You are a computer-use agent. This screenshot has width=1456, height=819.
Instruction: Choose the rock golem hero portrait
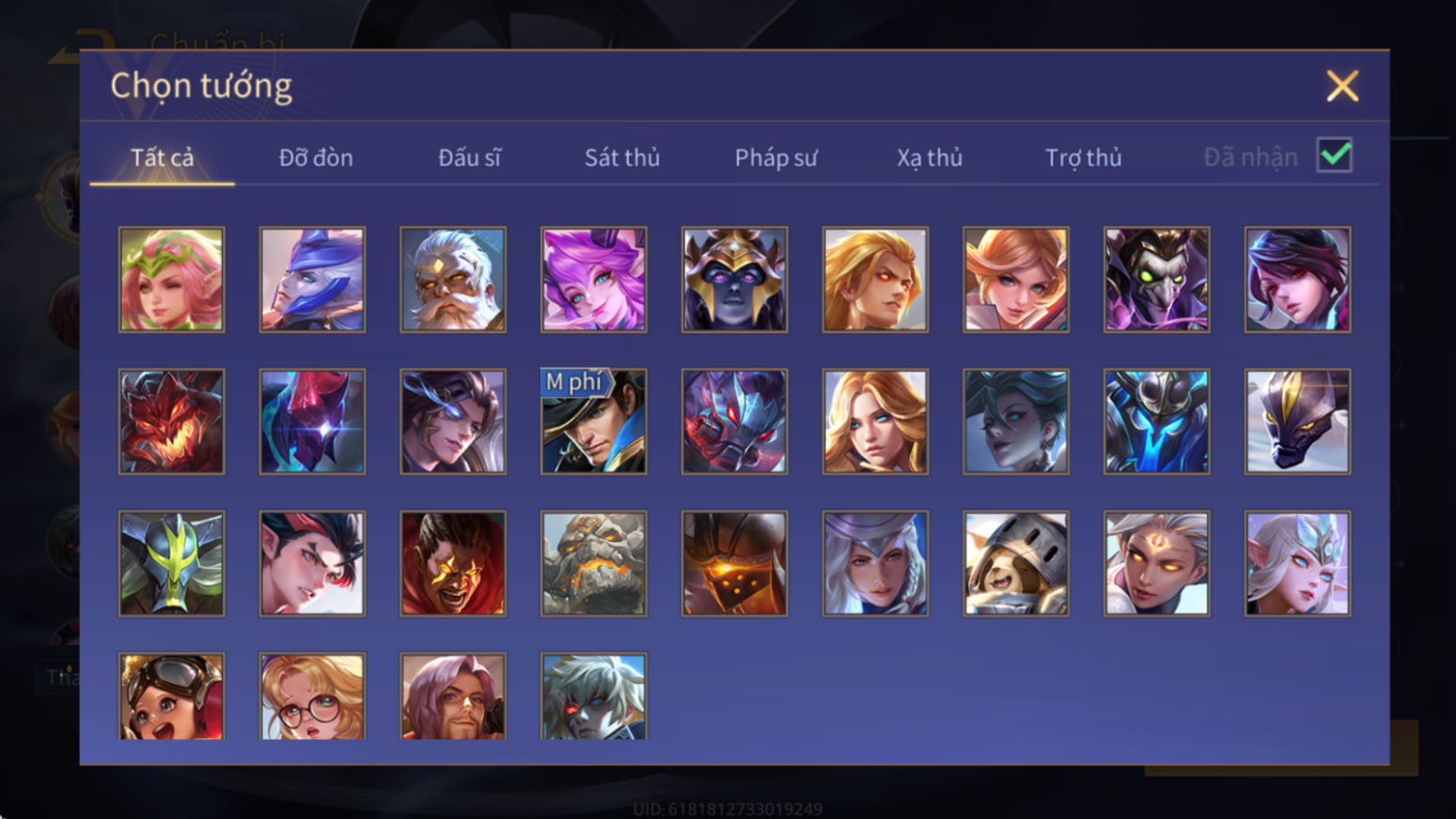(x=593, y=563)
